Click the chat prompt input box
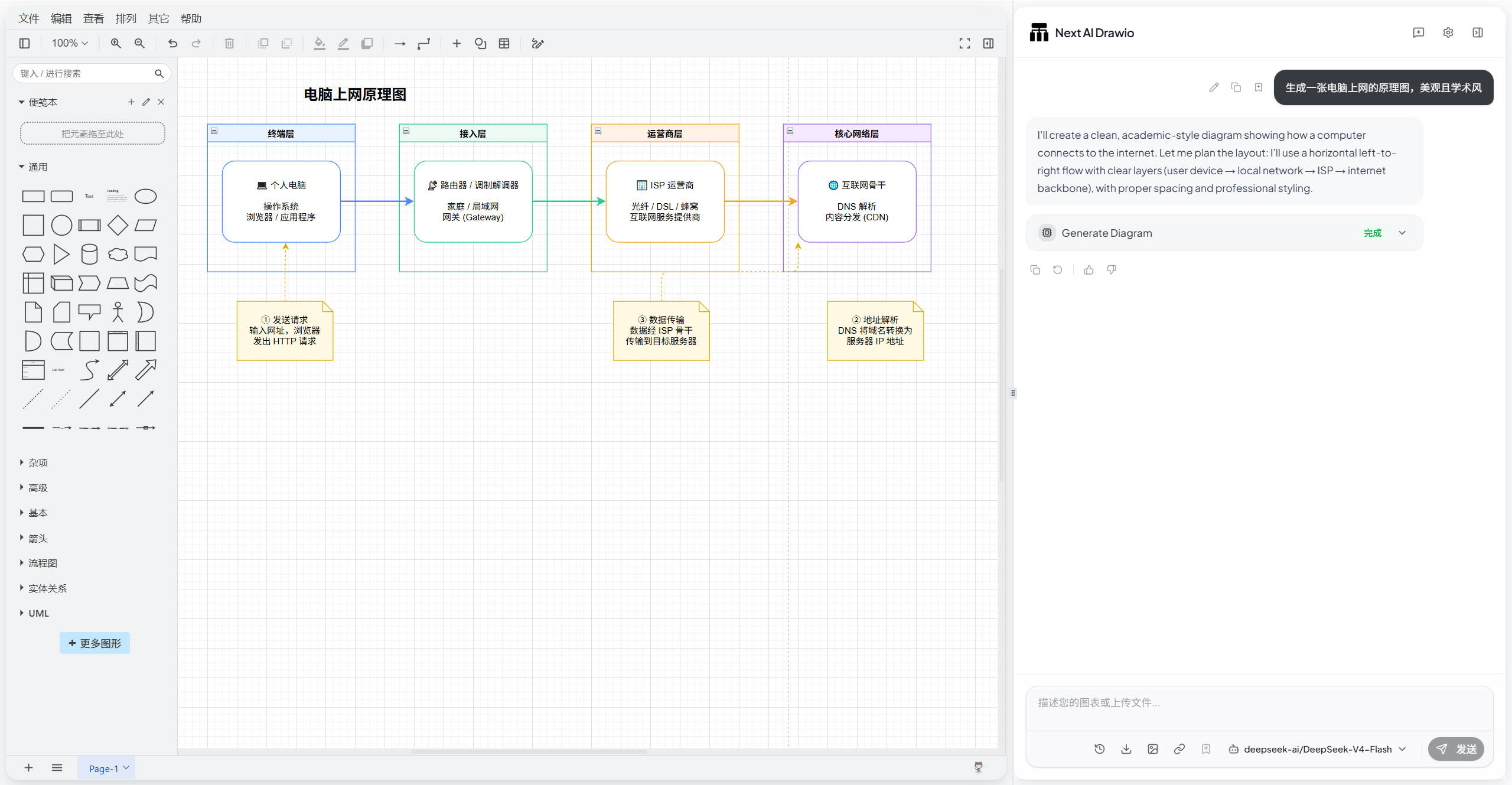 tap(1259, 709)
